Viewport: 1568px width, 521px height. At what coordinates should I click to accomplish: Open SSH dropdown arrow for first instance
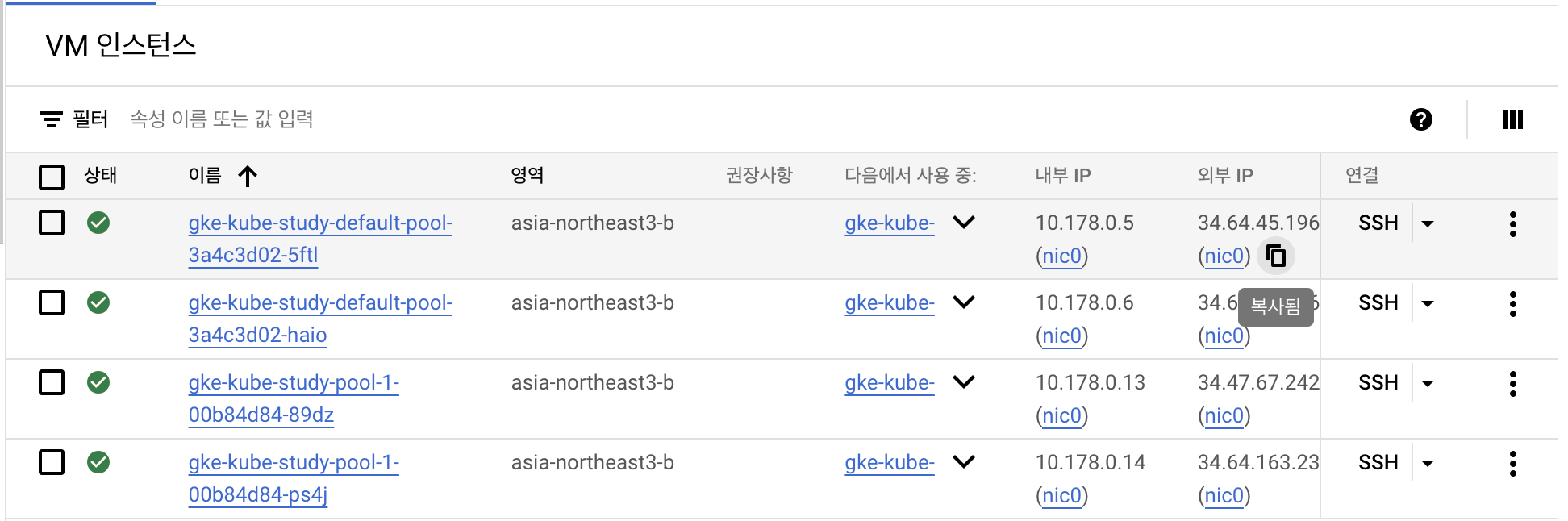click(x=1428, y=223)
